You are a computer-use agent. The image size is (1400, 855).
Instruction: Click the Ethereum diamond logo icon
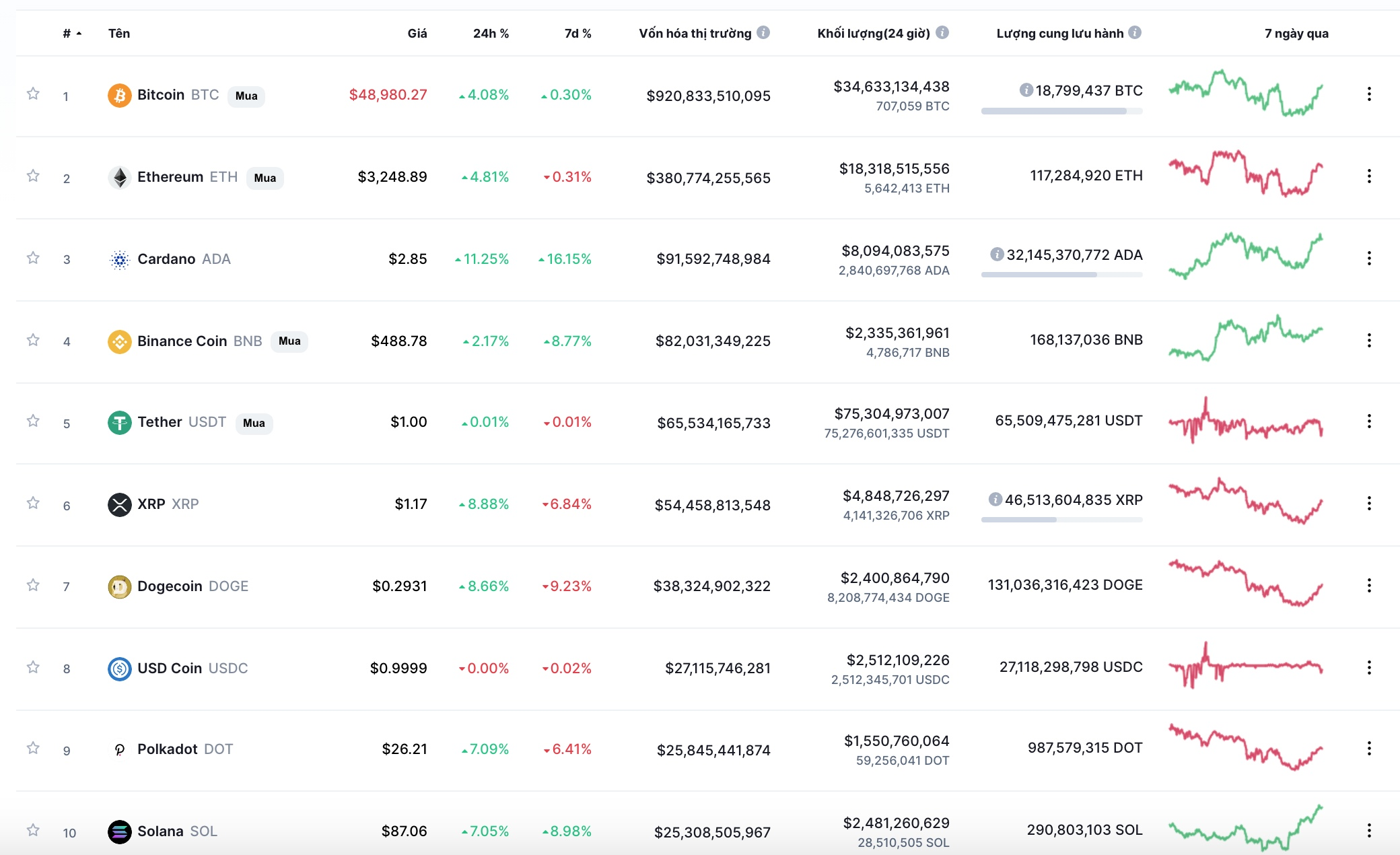tap(120, 178)
